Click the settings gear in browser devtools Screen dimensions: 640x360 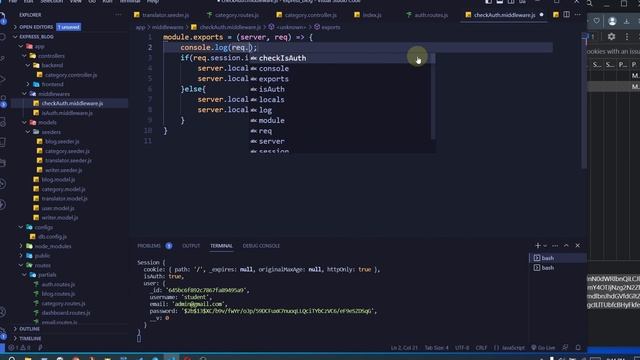tap(611, 37)
